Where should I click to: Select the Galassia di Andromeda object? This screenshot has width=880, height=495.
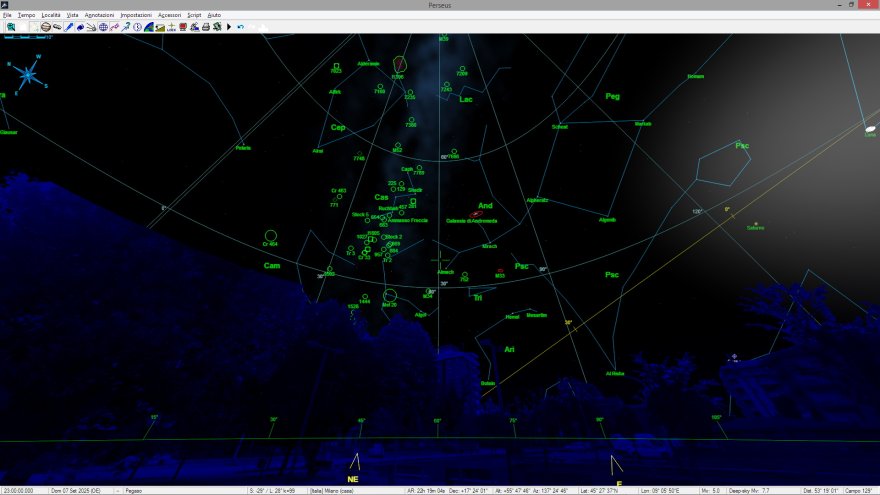[479, 214]
